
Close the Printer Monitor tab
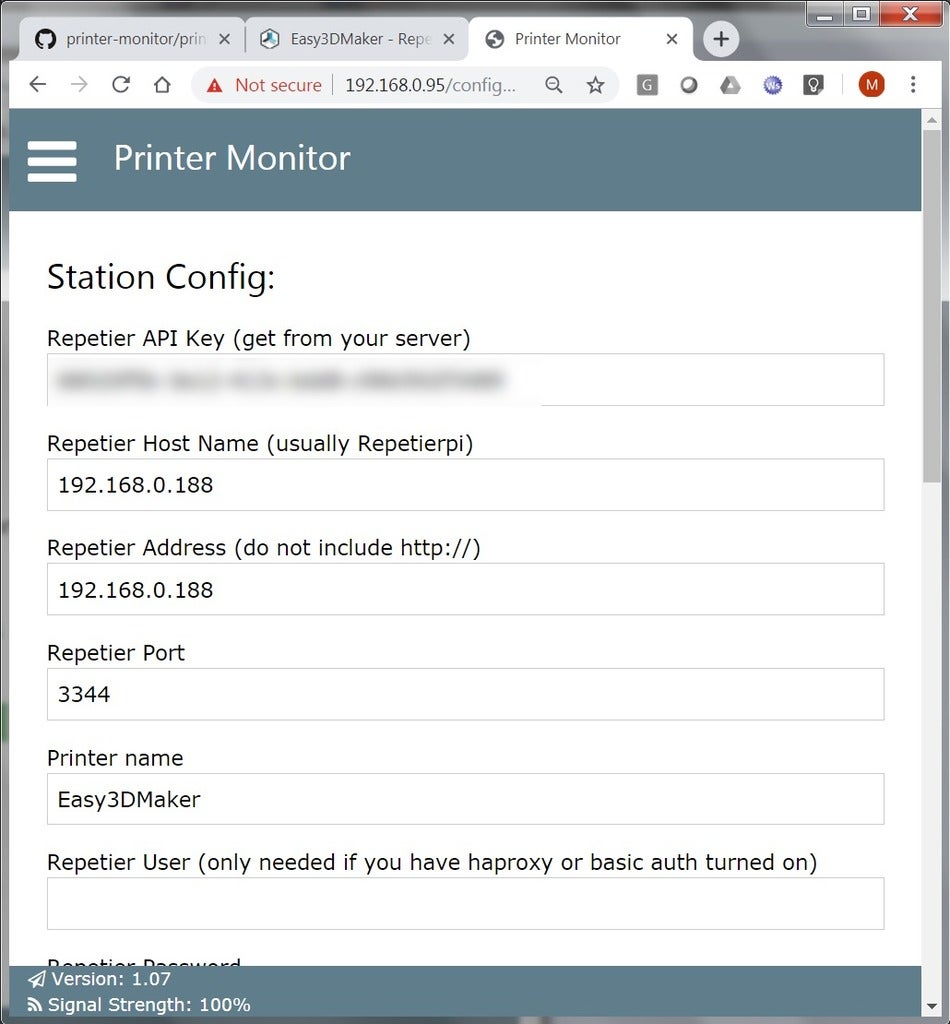[672, 40]
